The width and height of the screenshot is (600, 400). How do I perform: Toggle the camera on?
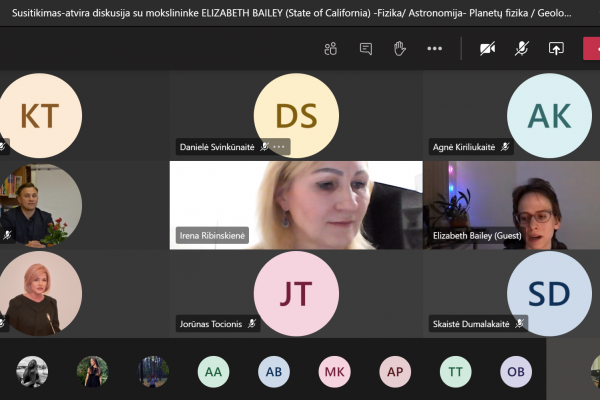[488, 49]
